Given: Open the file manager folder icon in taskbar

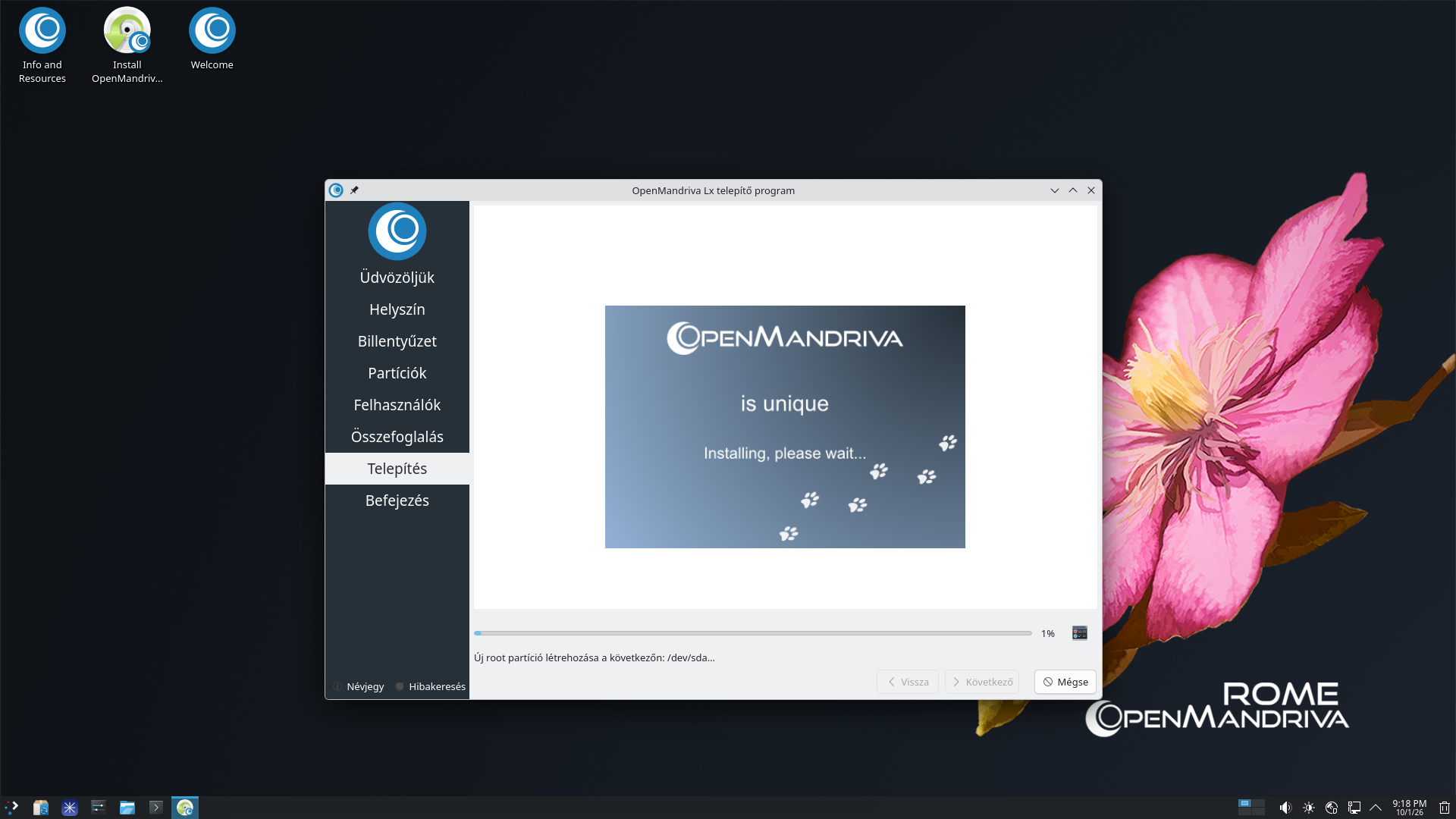Looking at the screenshot, I should (127, 808).
